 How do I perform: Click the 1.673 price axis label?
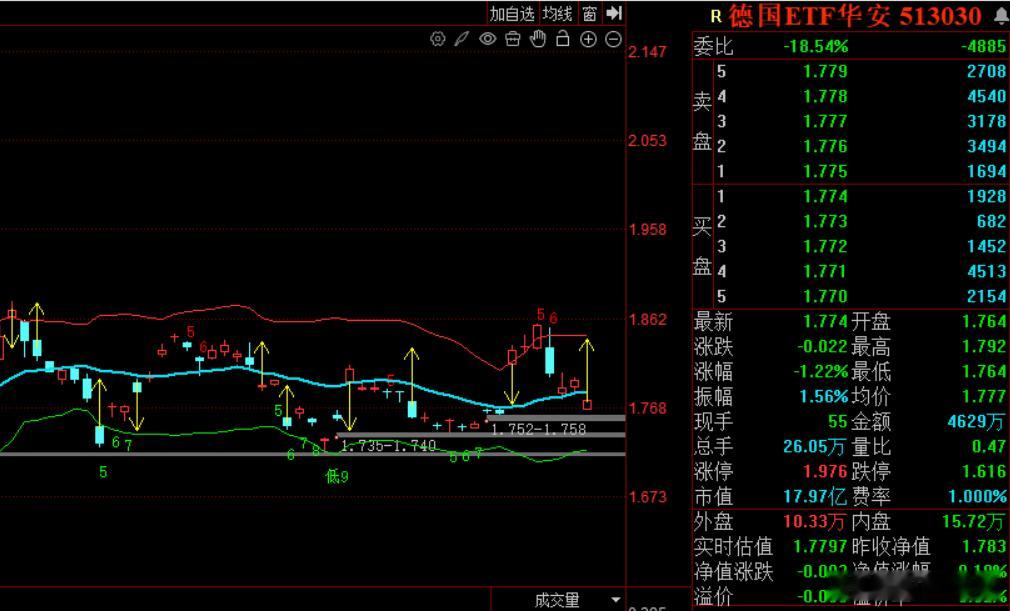(x=647, y=497)
